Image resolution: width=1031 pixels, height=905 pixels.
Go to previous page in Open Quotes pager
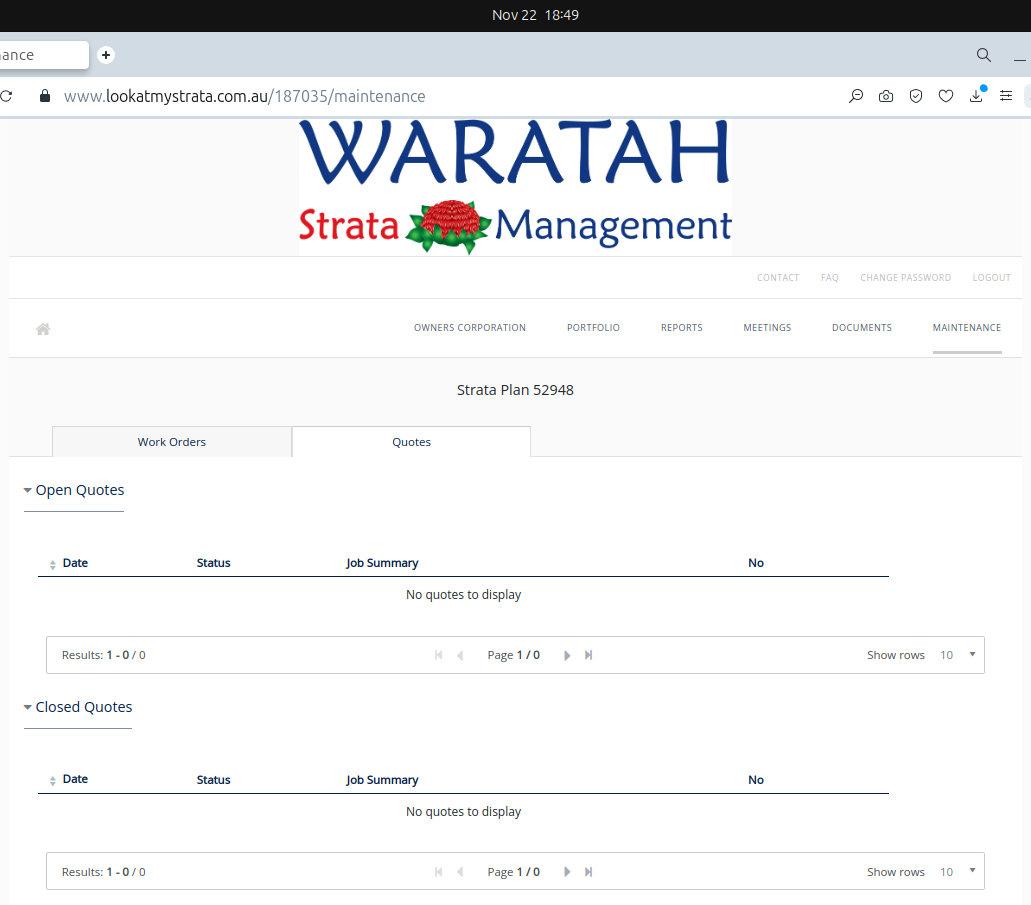click(460, 655)
